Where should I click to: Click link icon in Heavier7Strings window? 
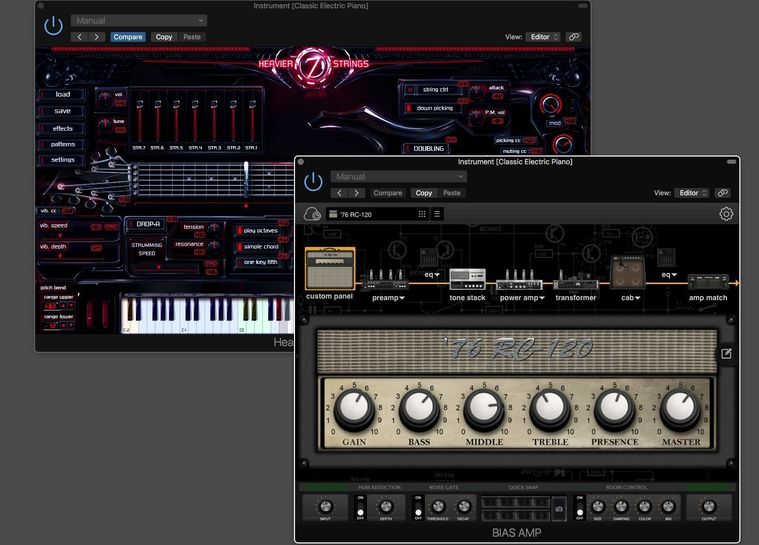[574, 37]
